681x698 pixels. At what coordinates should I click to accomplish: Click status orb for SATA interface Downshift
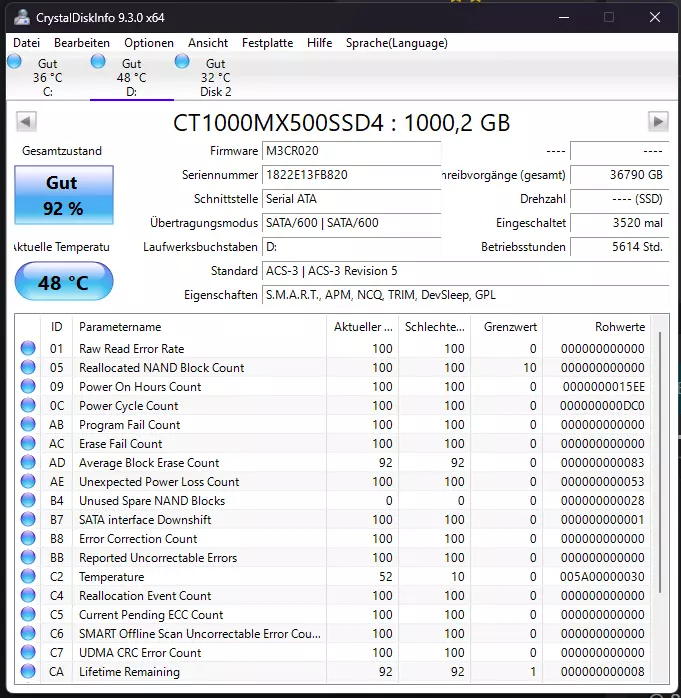coord(28,519)
